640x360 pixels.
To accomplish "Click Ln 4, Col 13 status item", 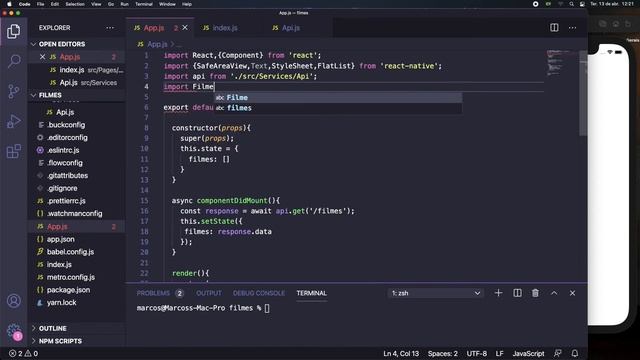I will tap(401, 353).
